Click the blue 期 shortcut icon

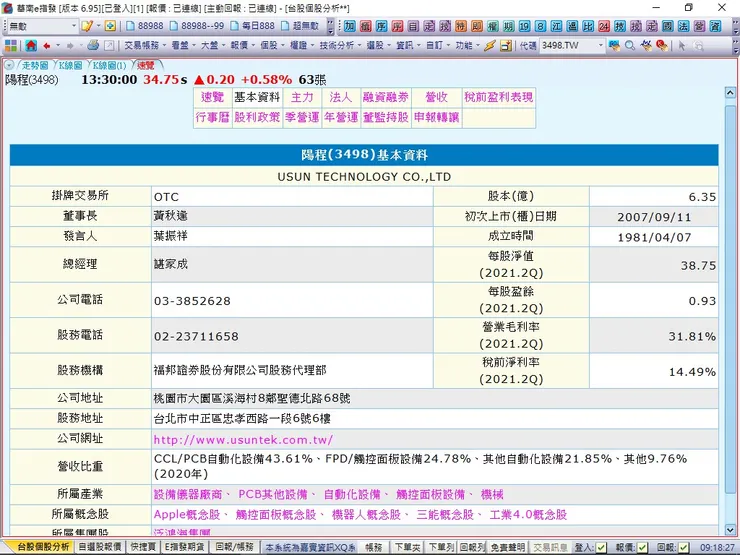click(508, 26)
